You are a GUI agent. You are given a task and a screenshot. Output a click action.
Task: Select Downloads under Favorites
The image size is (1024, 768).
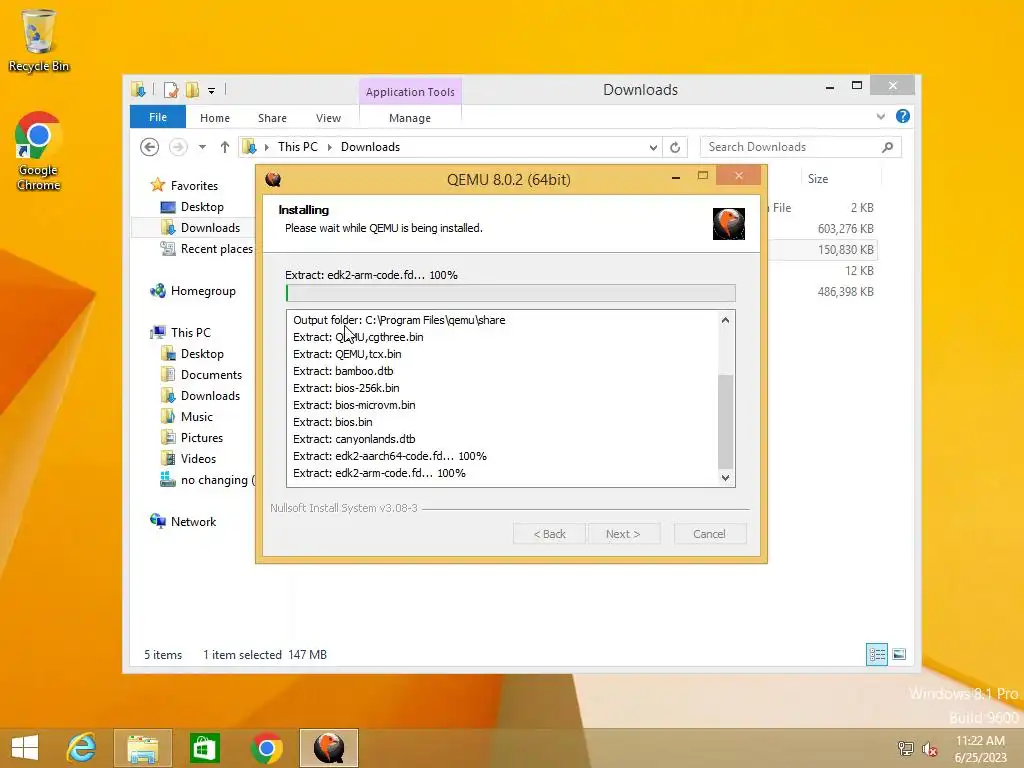[x=200, y=228]
